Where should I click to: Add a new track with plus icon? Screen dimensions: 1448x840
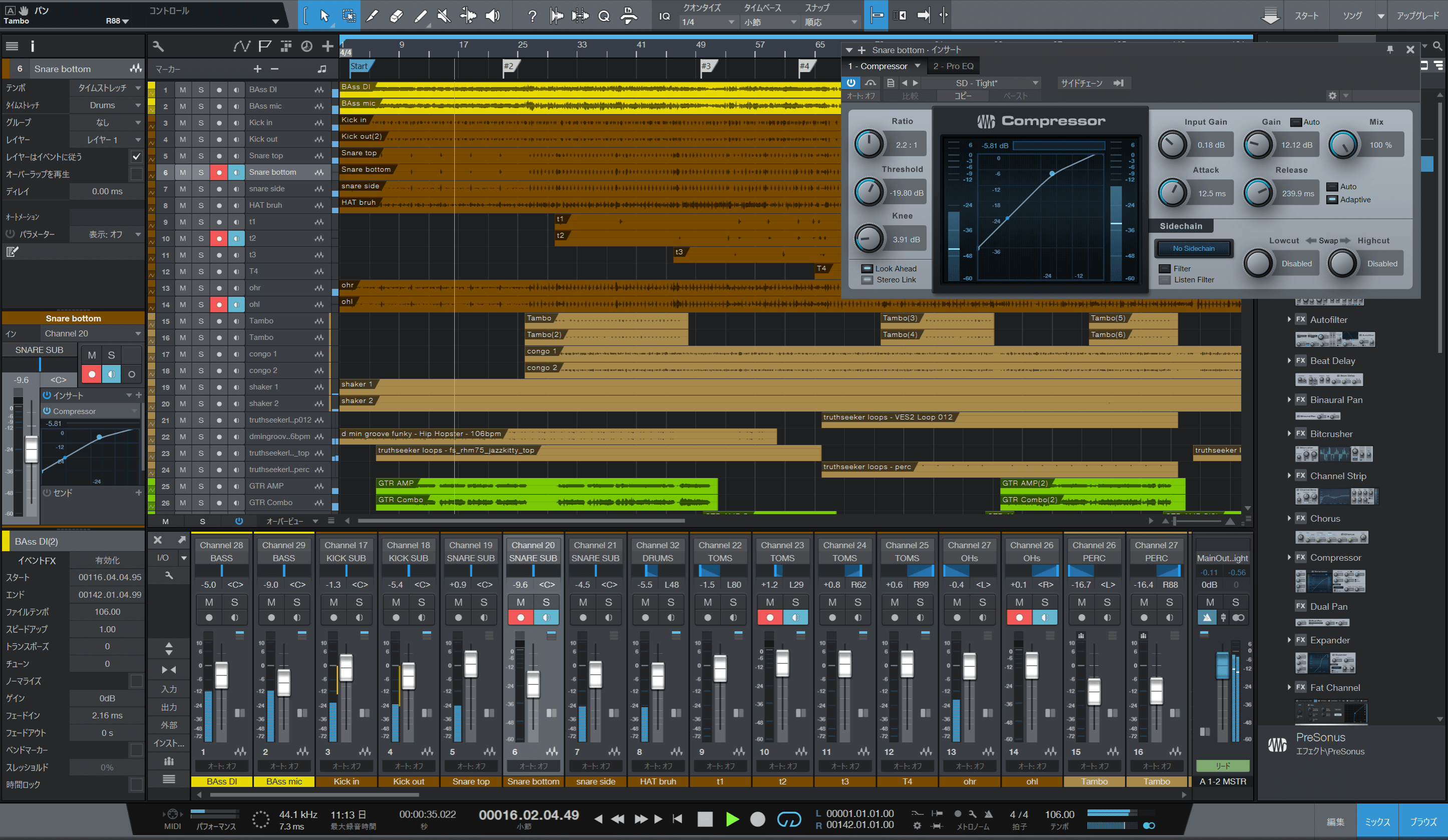pyautogui.click(x=328, y=47)
